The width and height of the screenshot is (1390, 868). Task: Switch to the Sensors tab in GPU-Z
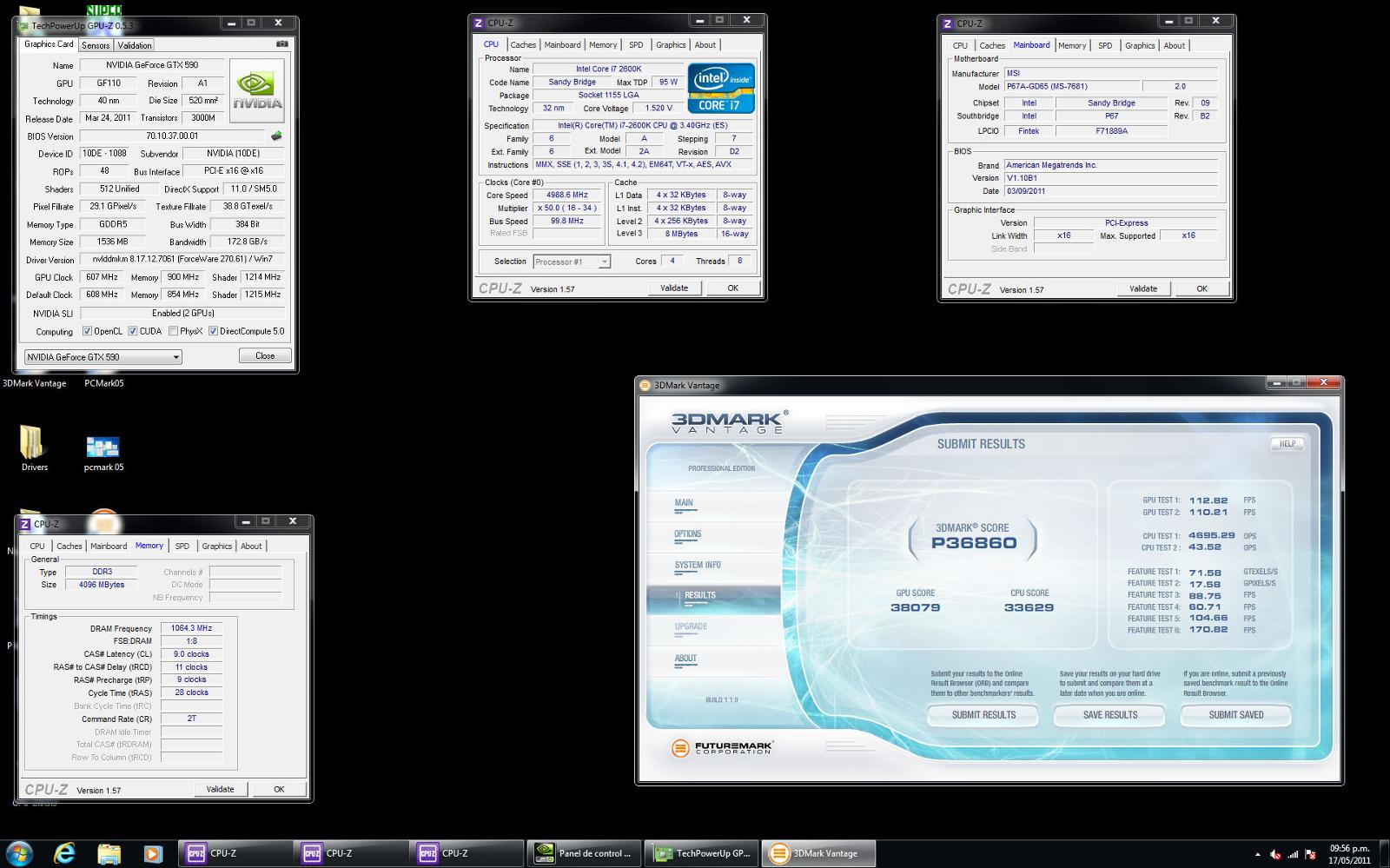pyautogui.click(x=96, y=45)
